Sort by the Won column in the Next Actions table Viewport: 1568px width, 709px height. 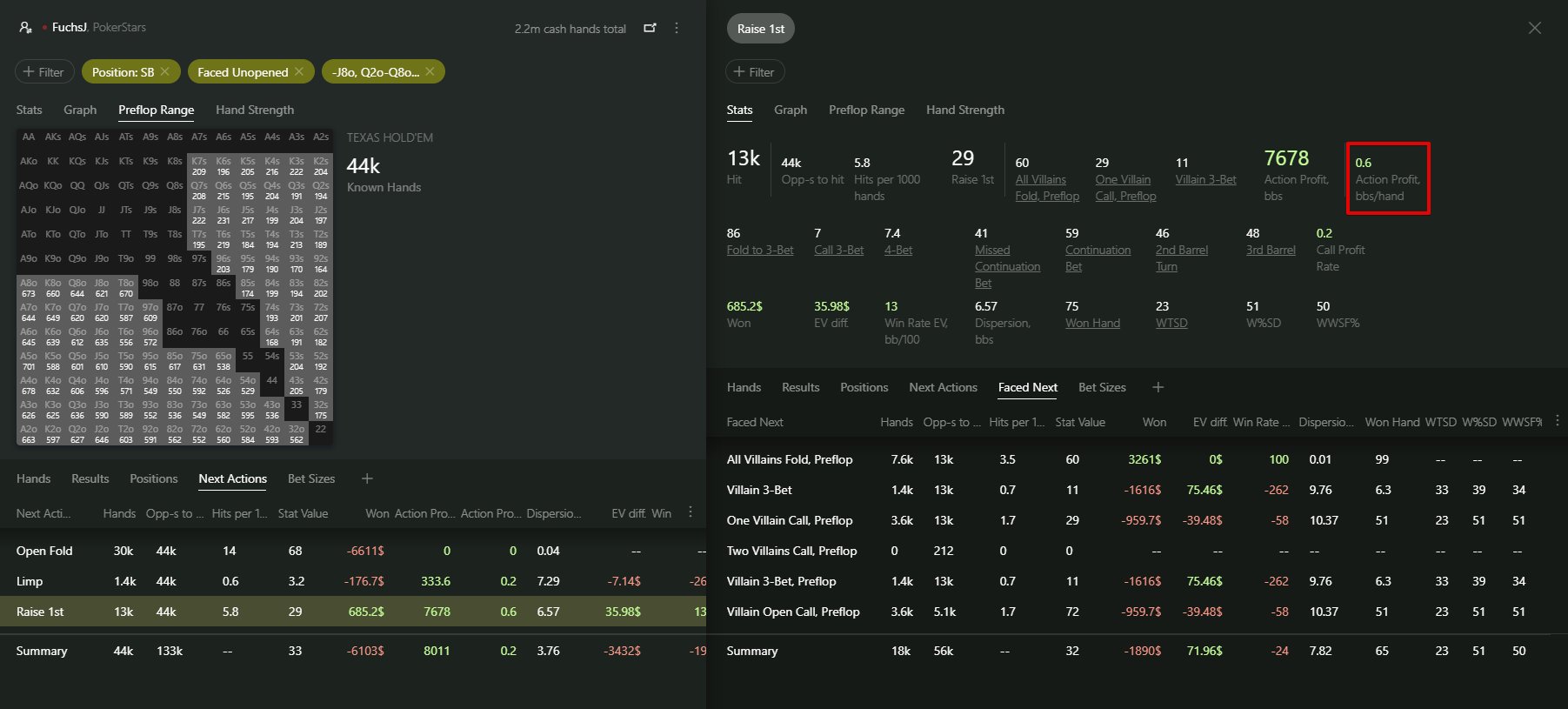point(377,513)
